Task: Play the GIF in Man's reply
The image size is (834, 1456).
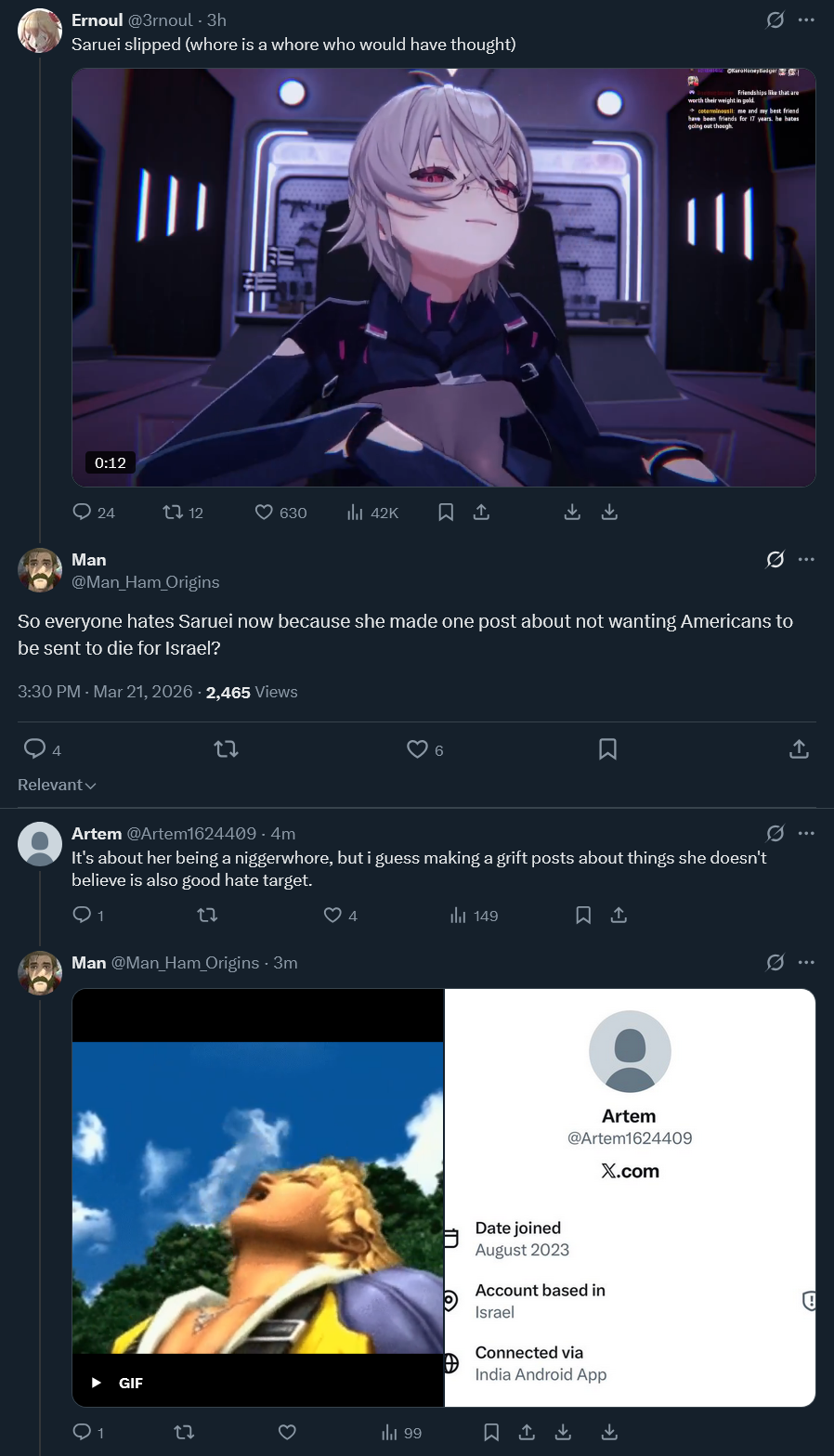Action: click(258, 1197)
